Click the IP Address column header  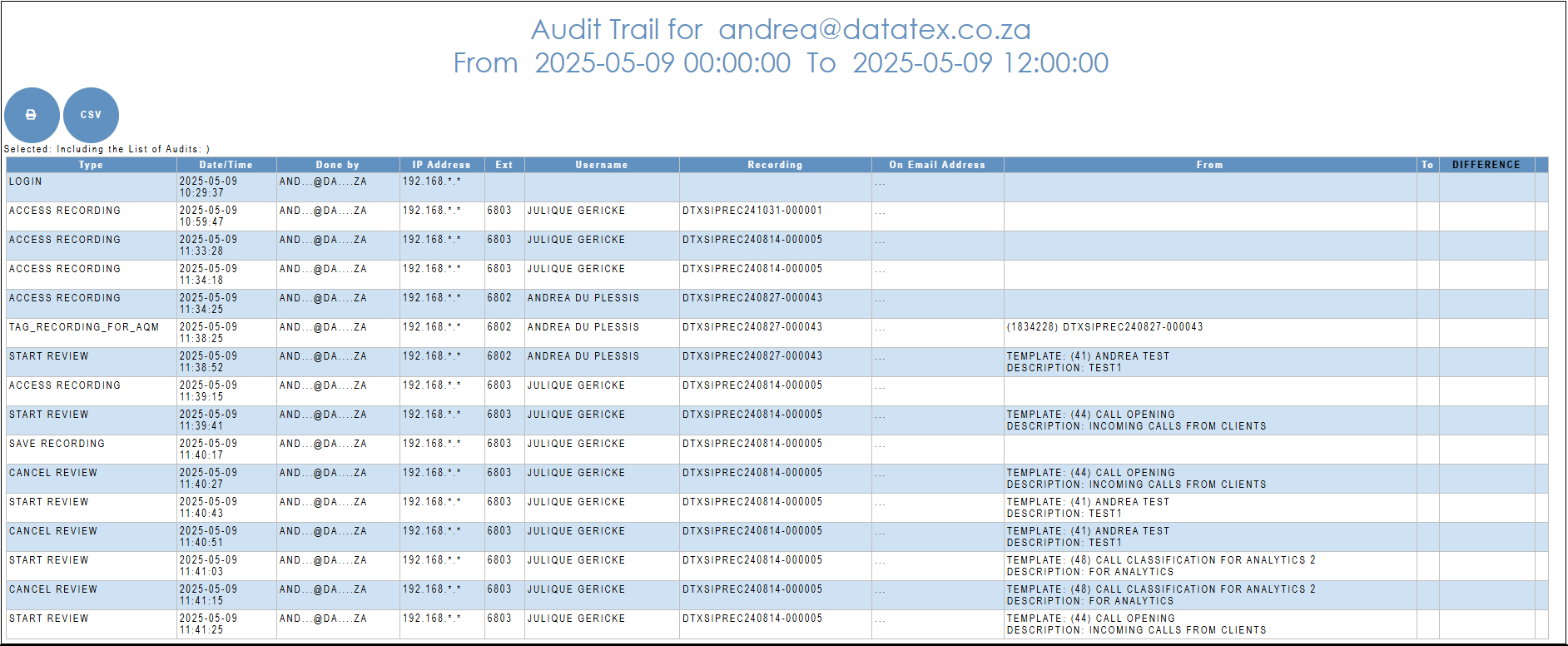tap(441, 165)
